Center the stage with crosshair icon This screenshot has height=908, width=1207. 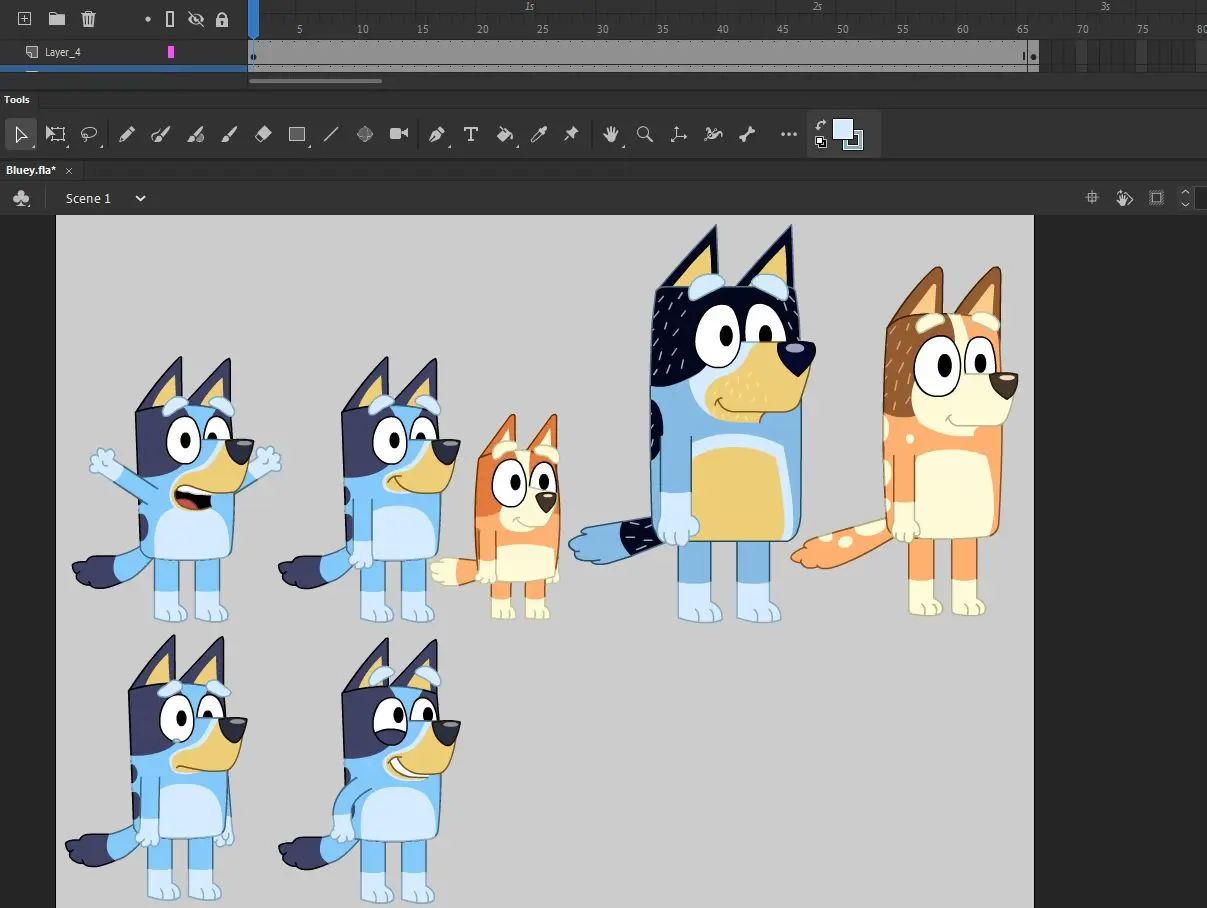tap(1092, 198)
